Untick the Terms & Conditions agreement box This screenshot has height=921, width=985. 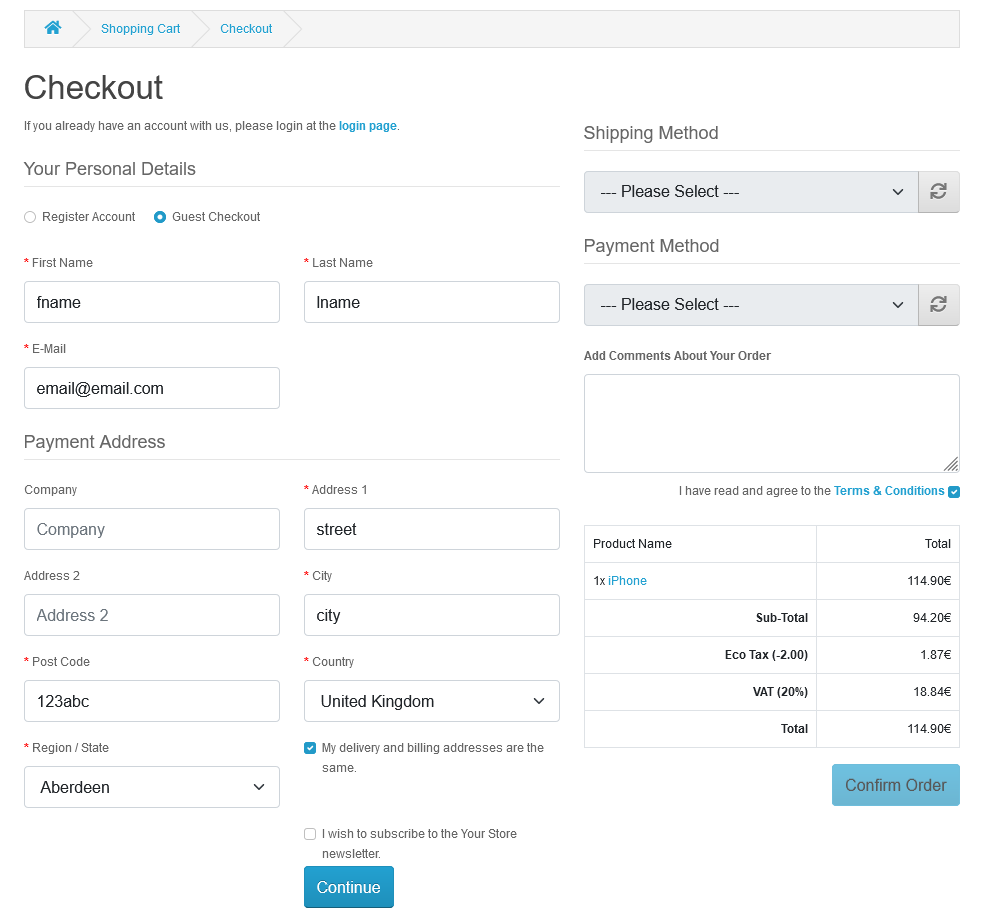(x=954, y=491)
